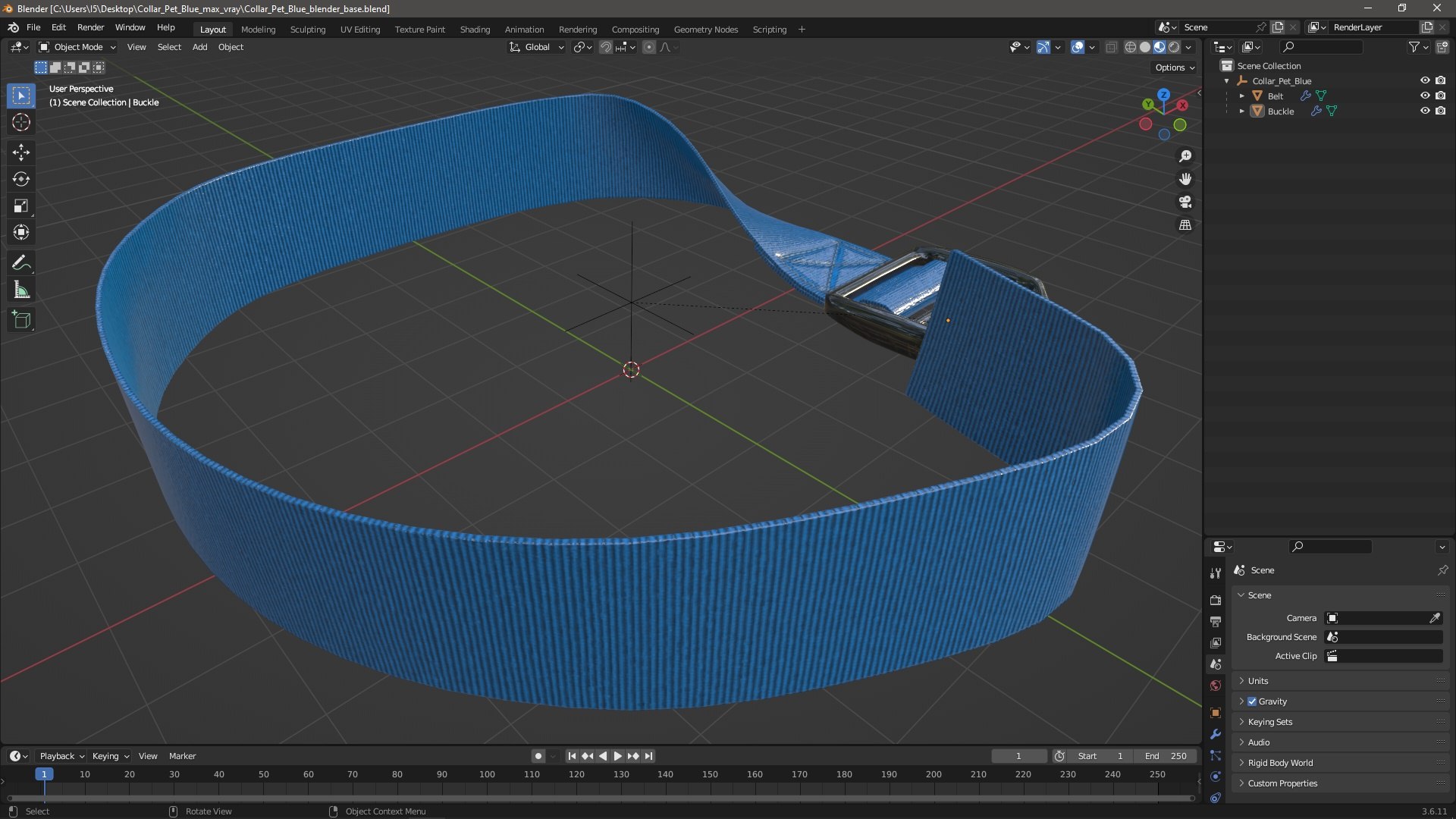This screenshot has width=1456, height=819.
Task: Disable Belt object in renders
Action: tap(1441, 96)
